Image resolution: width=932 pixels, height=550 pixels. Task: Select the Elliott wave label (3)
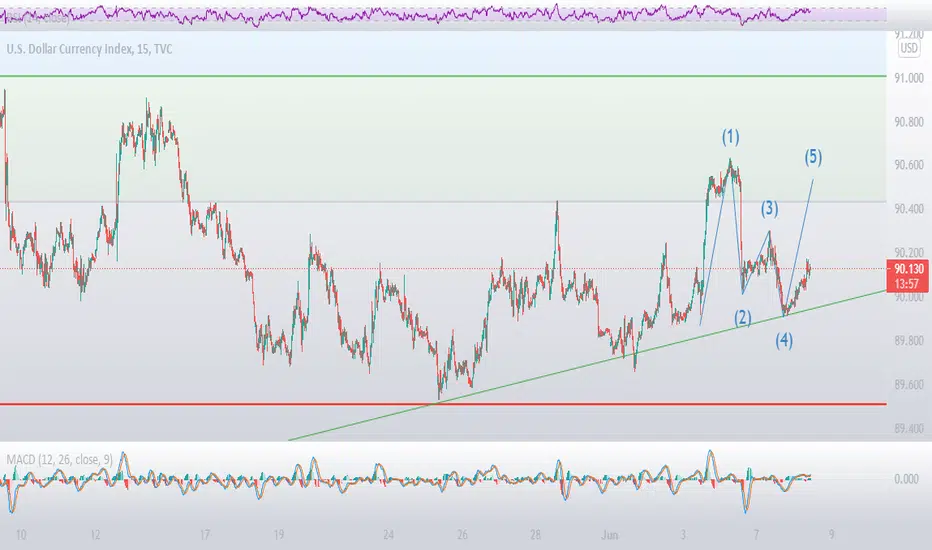coord(769,208)
